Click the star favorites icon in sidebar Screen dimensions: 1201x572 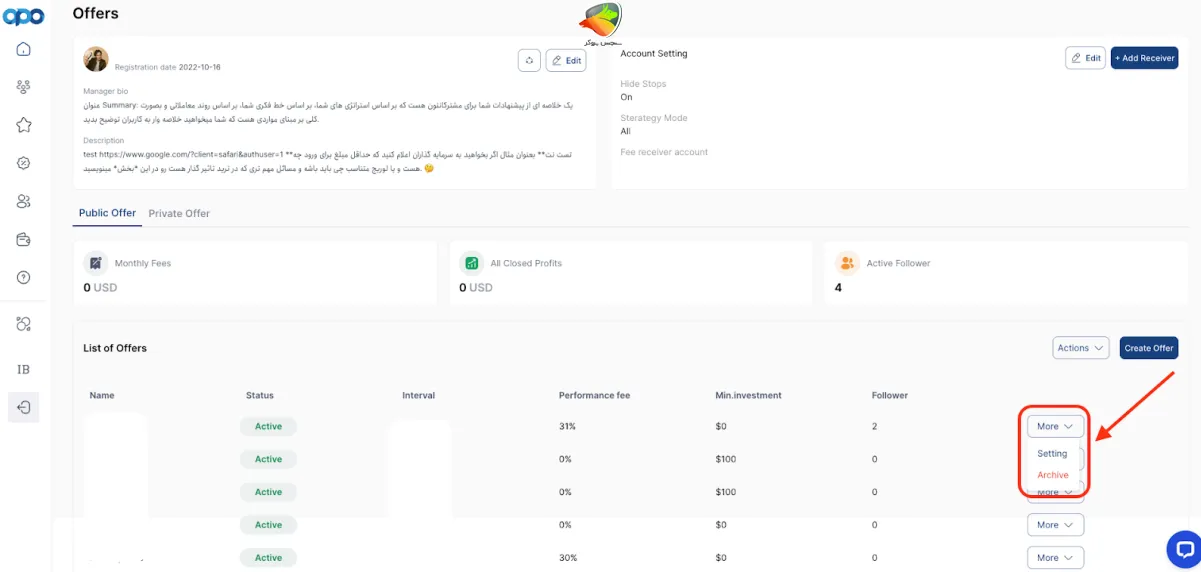[x=24, y=125]
